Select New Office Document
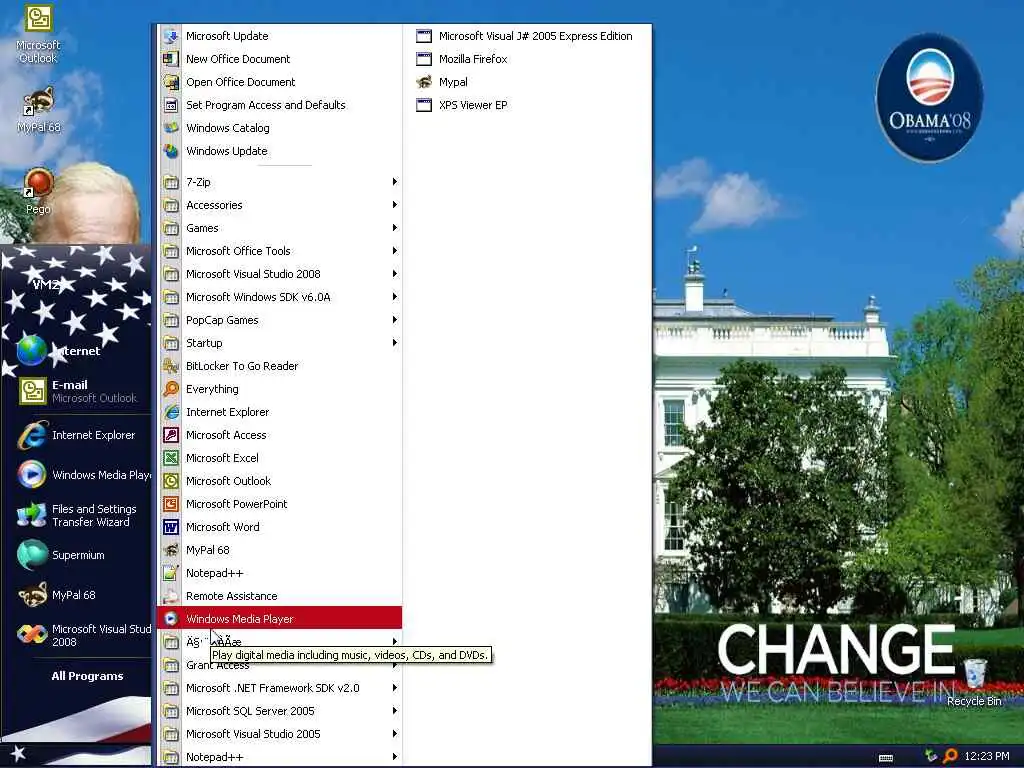 (x=280, y=59)
